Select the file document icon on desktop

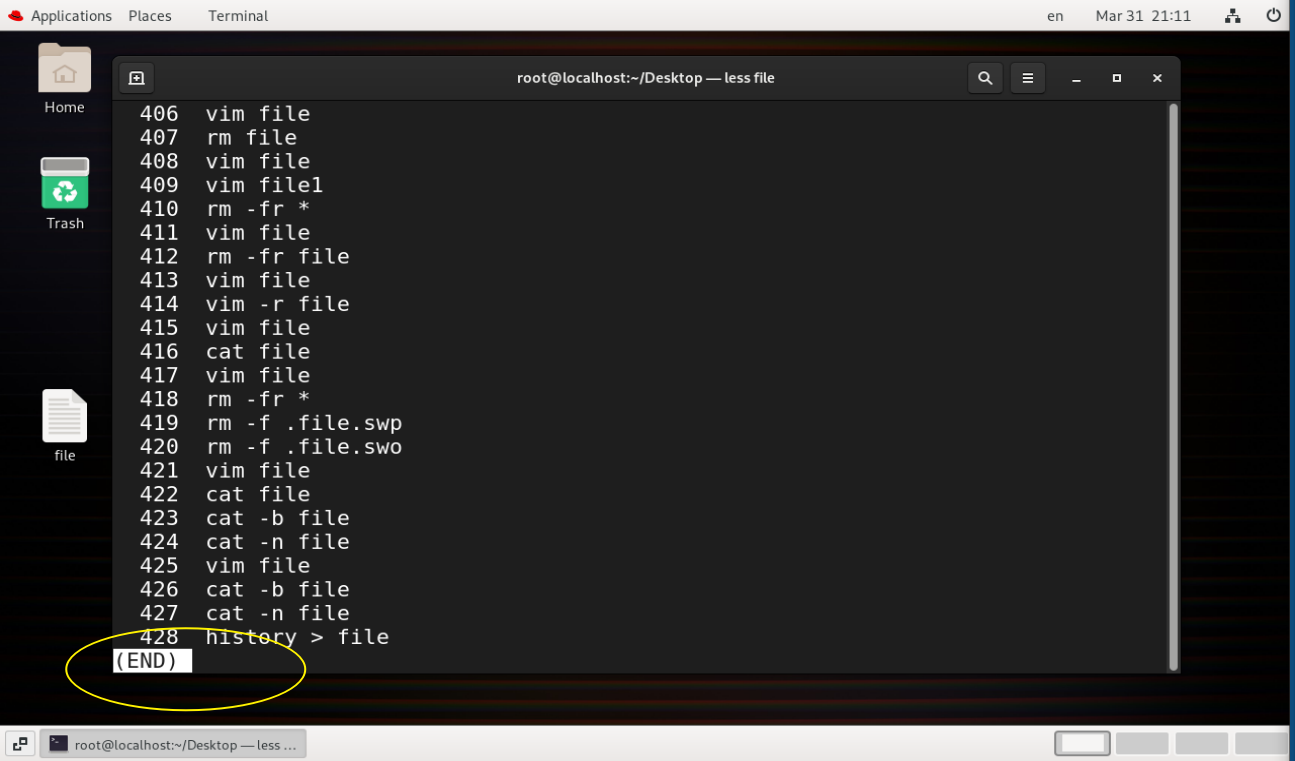tap(64, 426)
